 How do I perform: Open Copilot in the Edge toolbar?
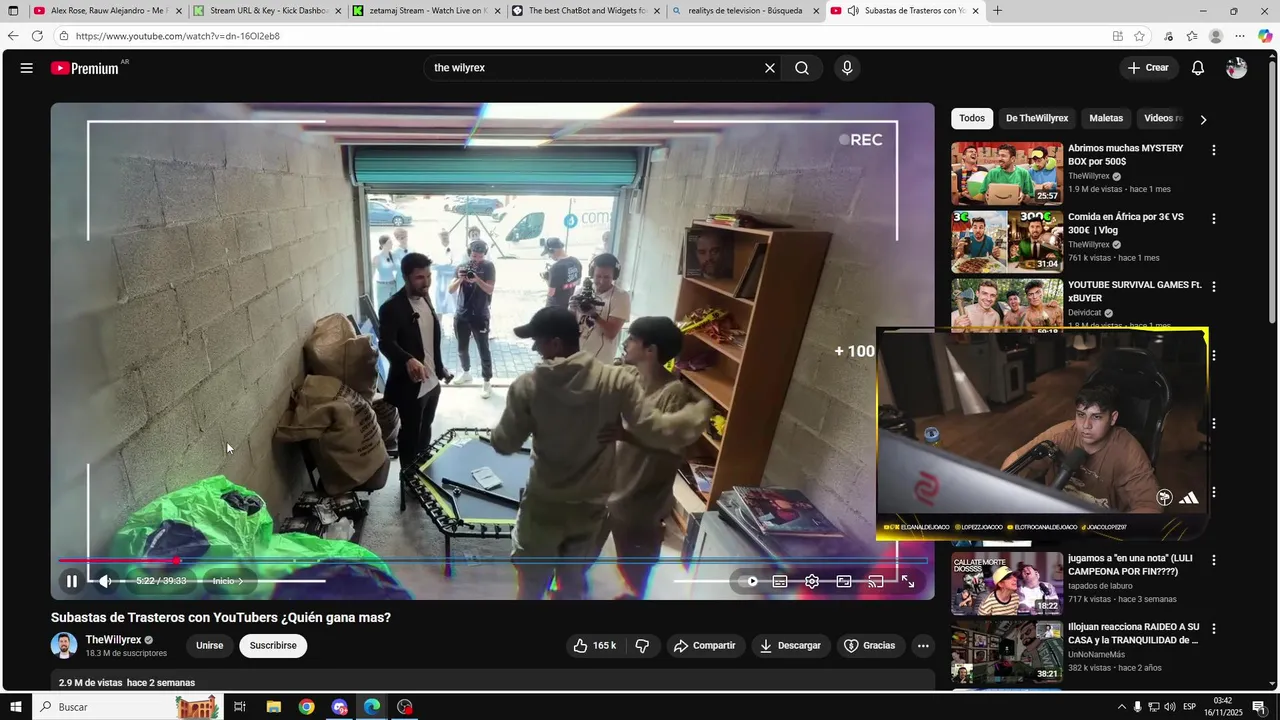pyautogui.click(x=1265, y=36)
